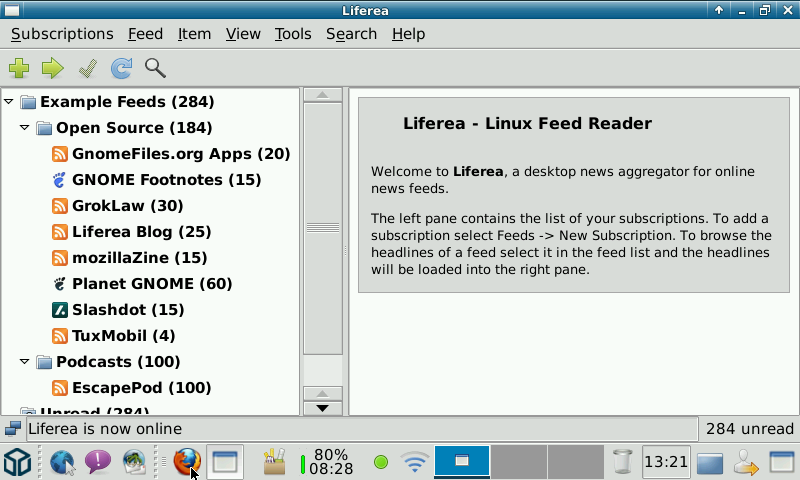This screenshot has height=480, width=800.
Task: Click the Planet GNOME foot icon
Action: pos(60,284)
